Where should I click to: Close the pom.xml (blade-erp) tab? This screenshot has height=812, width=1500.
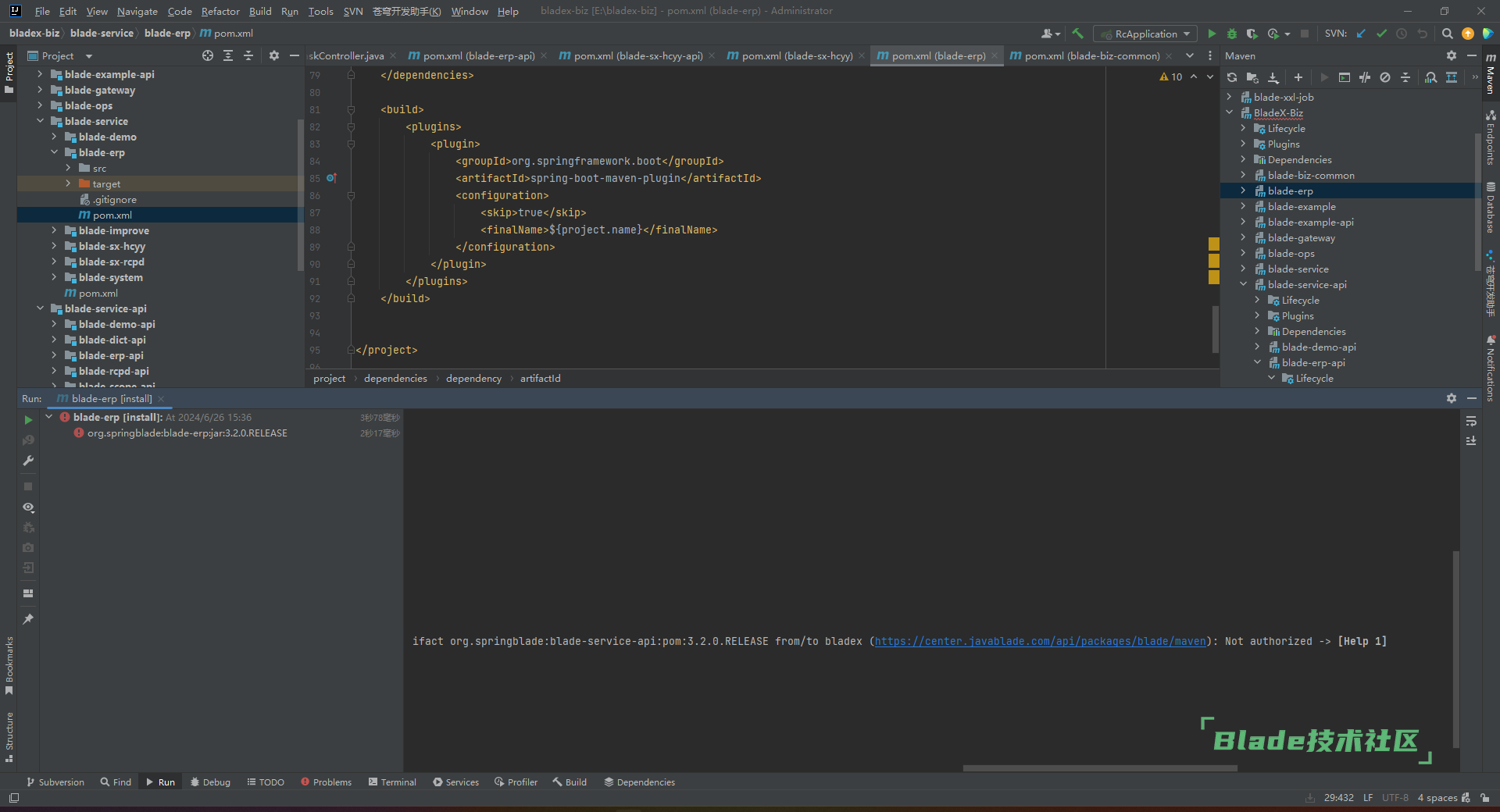click(x=995, y=55)
